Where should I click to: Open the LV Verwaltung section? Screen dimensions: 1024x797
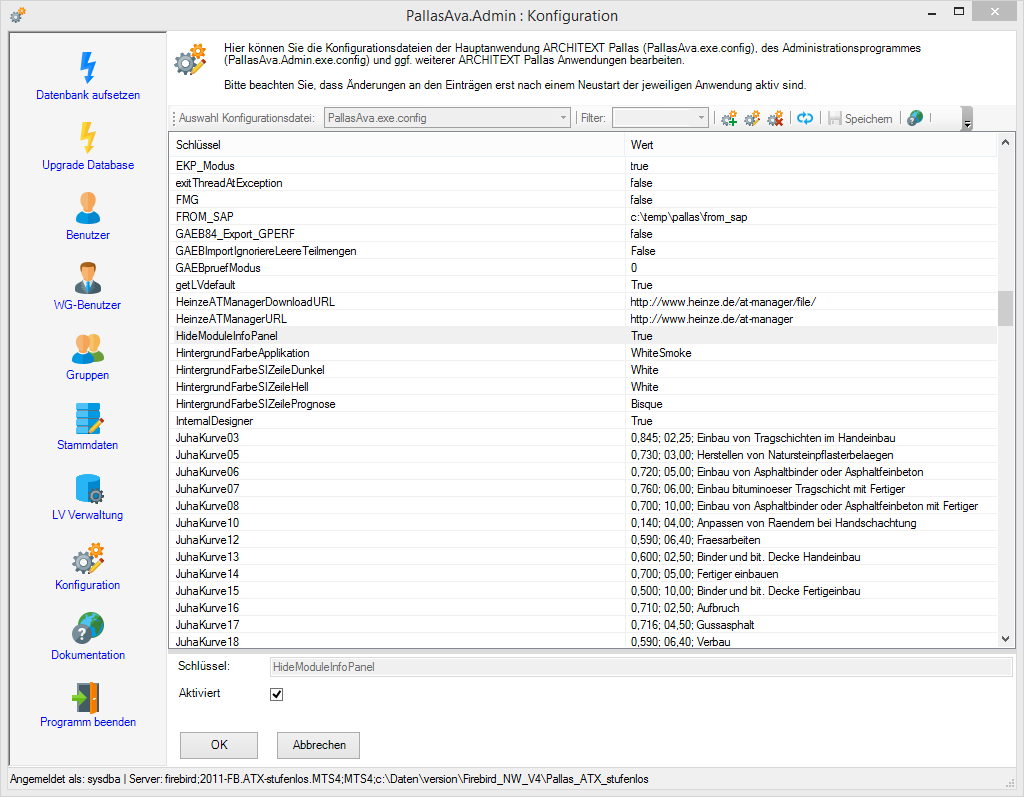tap(88, 496)
